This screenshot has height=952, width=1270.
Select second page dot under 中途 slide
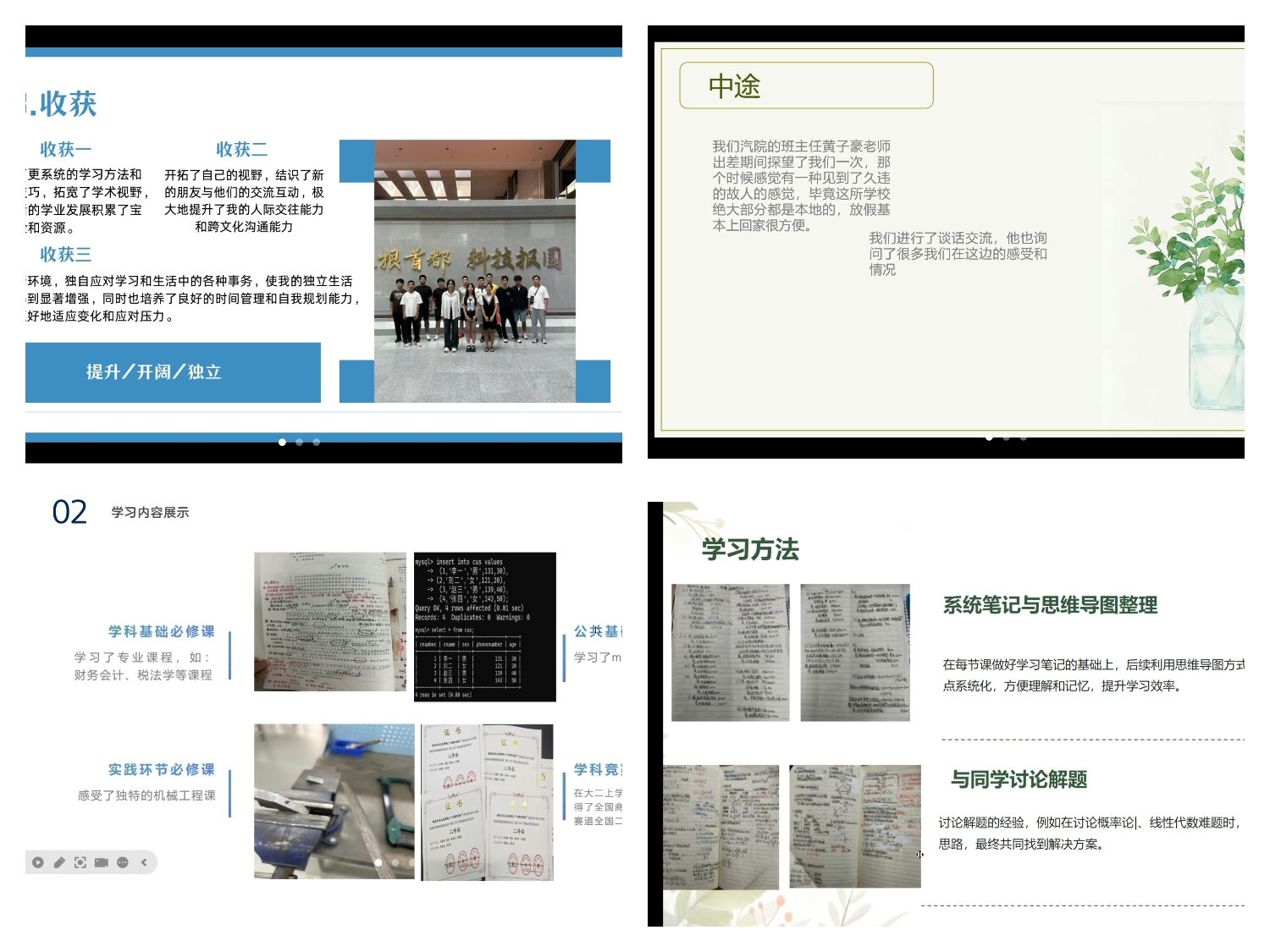point(1006,437)
